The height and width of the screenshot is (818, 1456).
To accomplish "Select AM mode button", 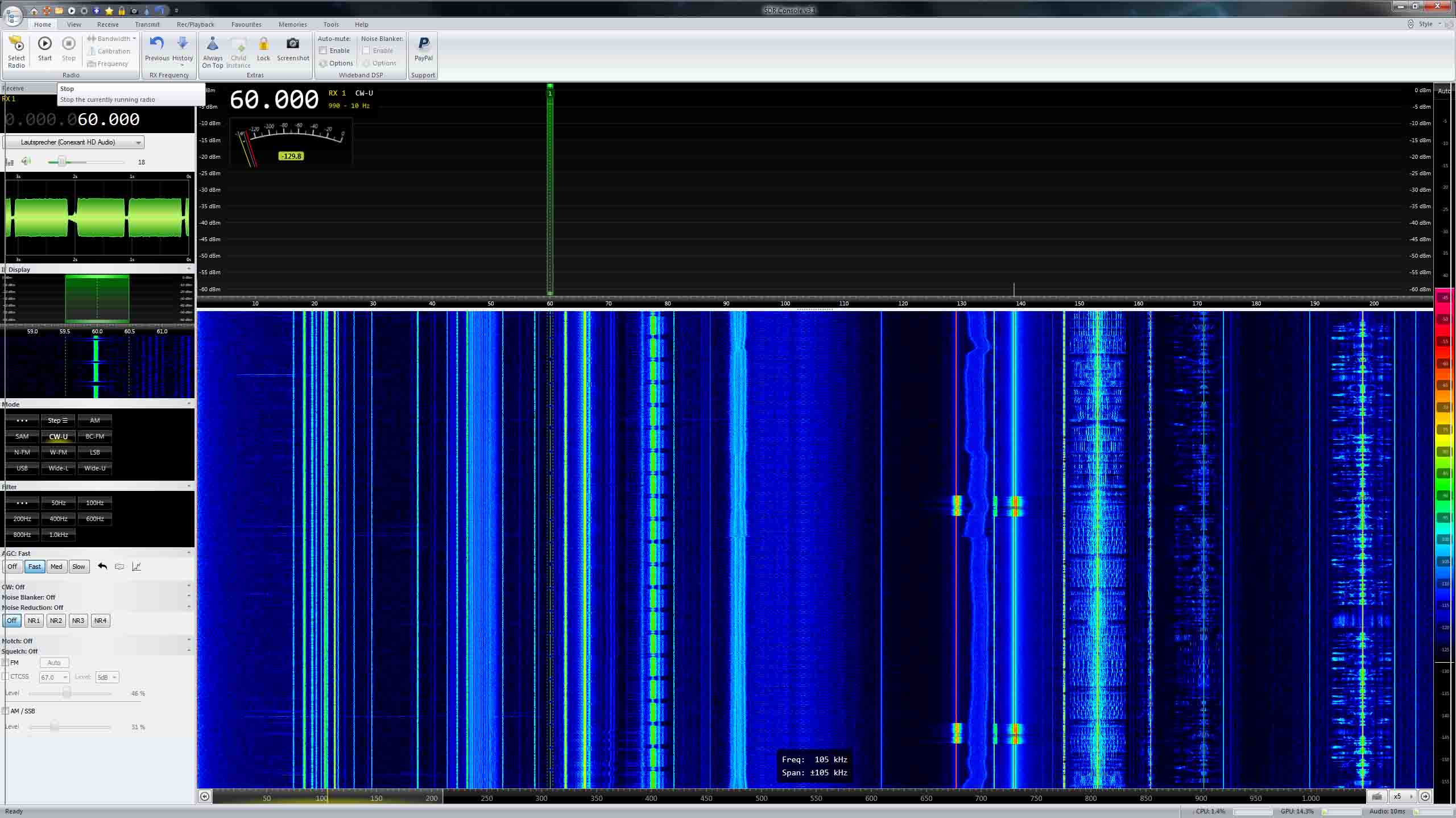I will pyautogui.click(x=95, y=420).
